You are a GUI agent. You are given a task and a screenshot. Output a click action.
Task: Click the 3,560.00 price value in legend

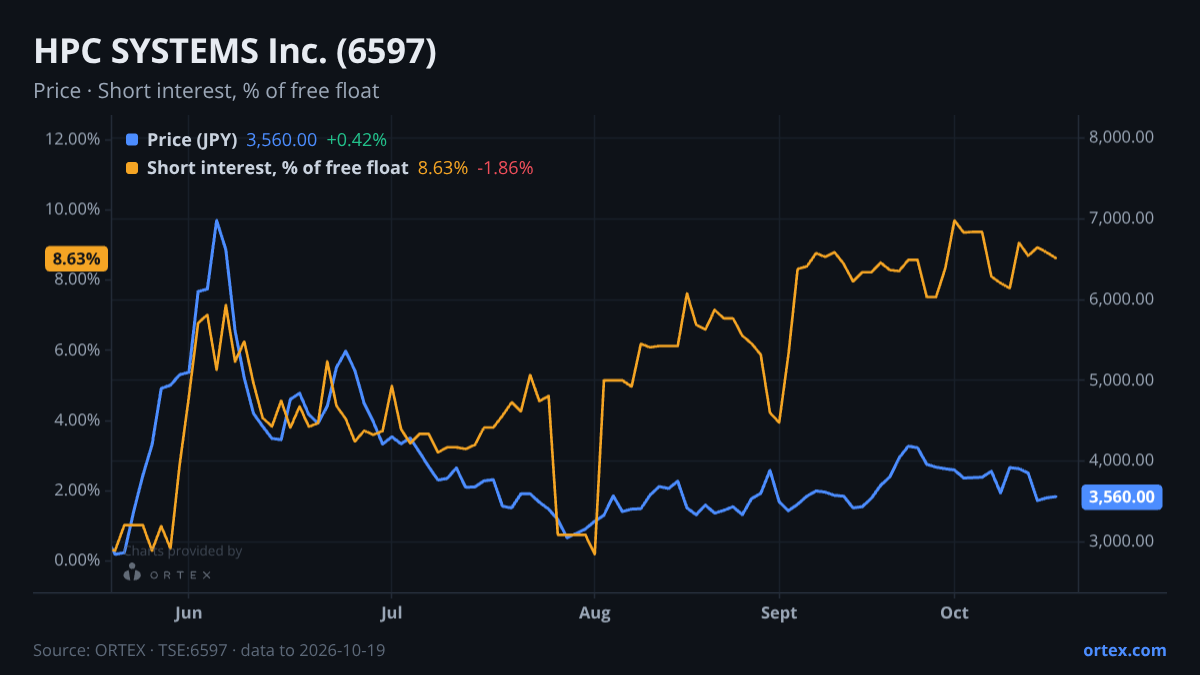(x=281, y=140)
